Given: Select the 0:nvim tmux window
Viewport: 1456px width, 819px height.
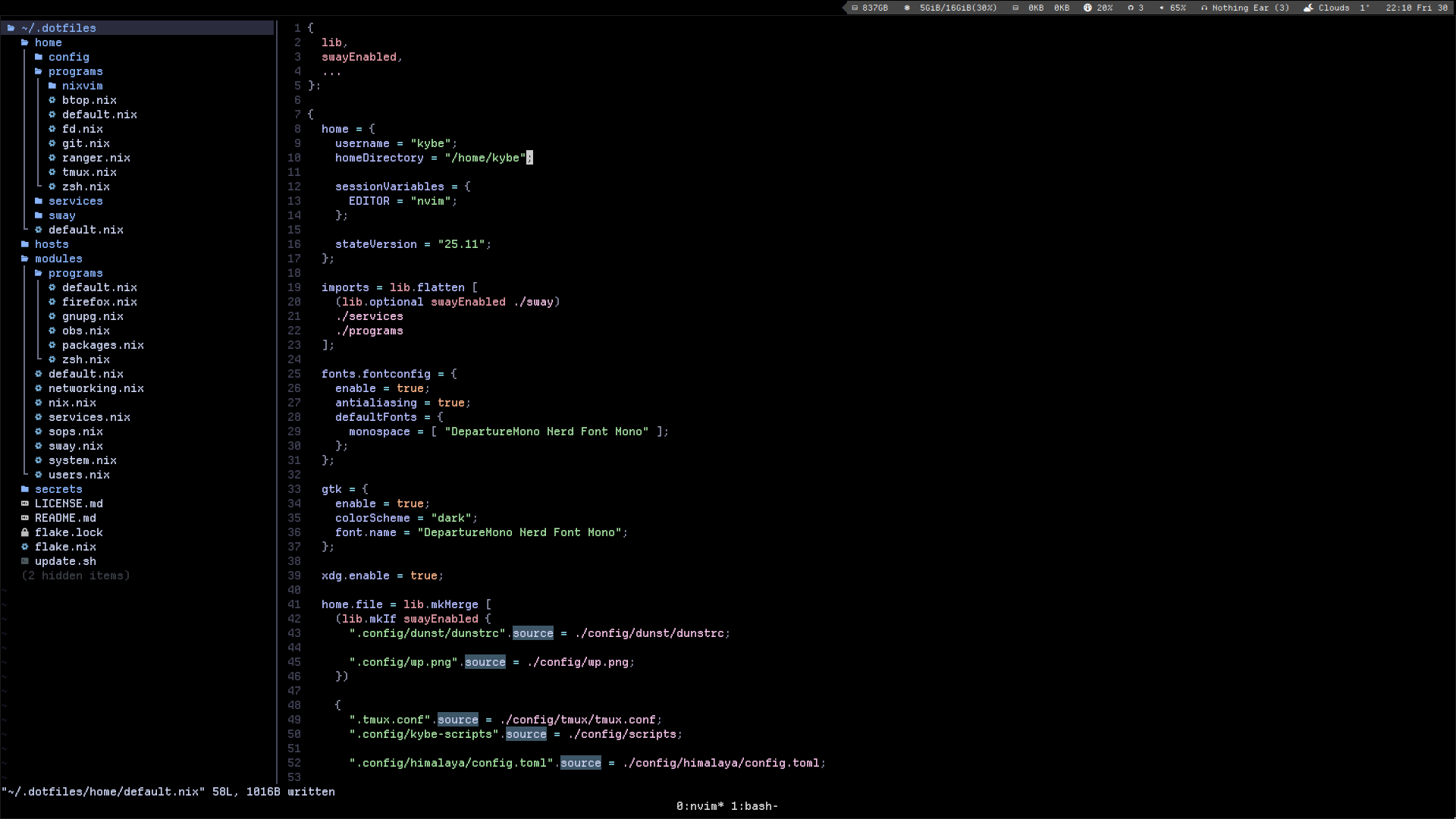Looking at the screenshot, I should point(699,806).
